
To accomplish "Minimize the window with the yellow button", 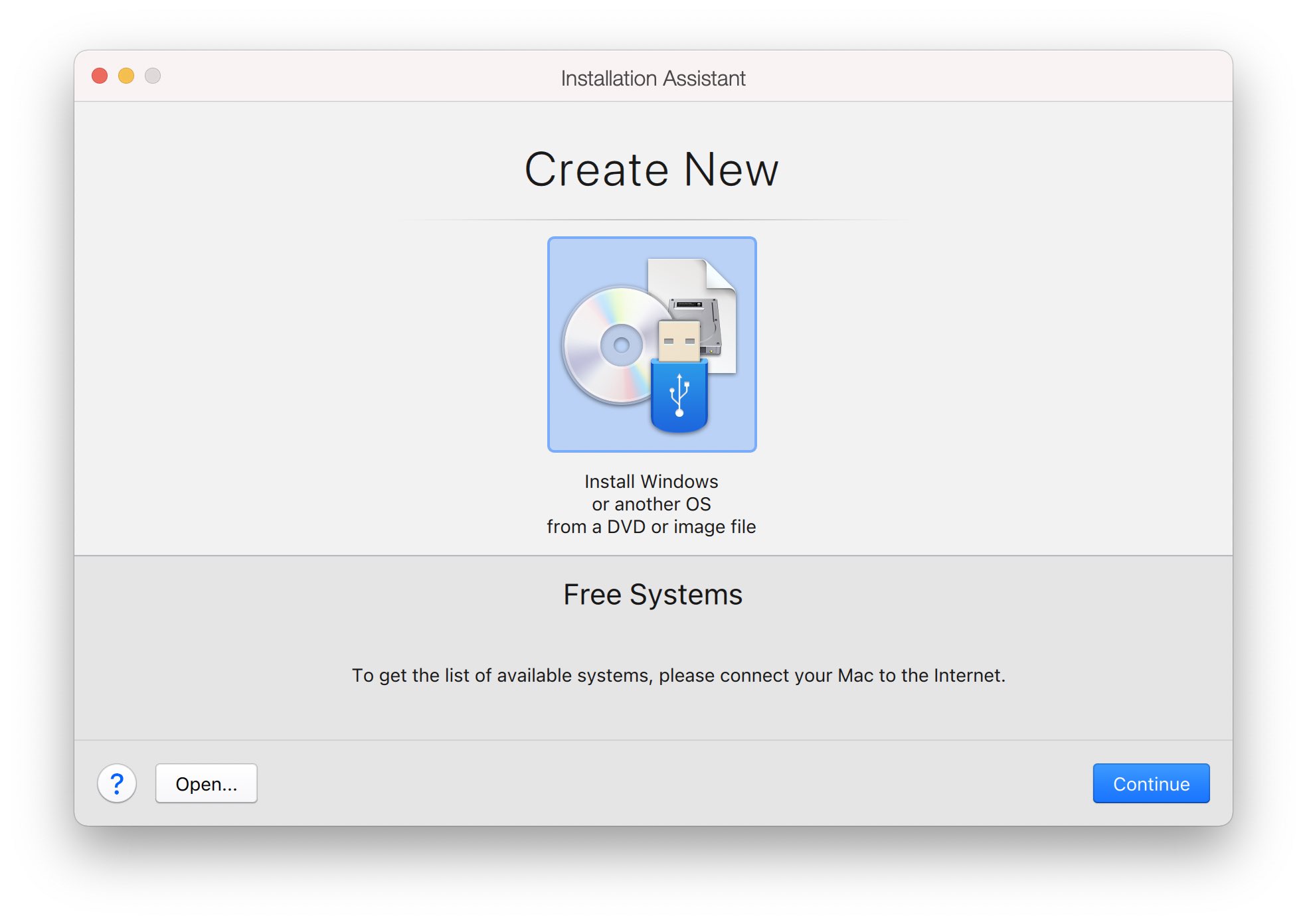I will point(126,76).
